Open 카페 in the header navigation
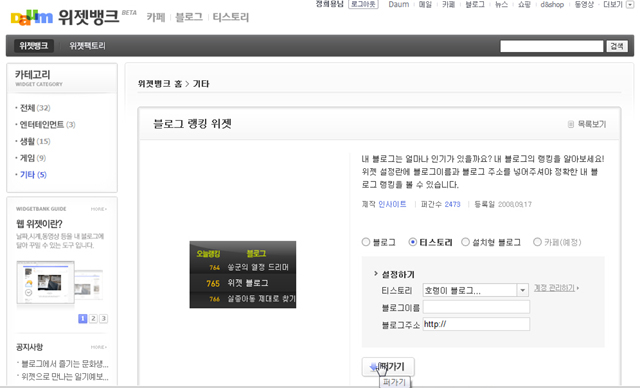640x388 pixels. tap(156, 17)
